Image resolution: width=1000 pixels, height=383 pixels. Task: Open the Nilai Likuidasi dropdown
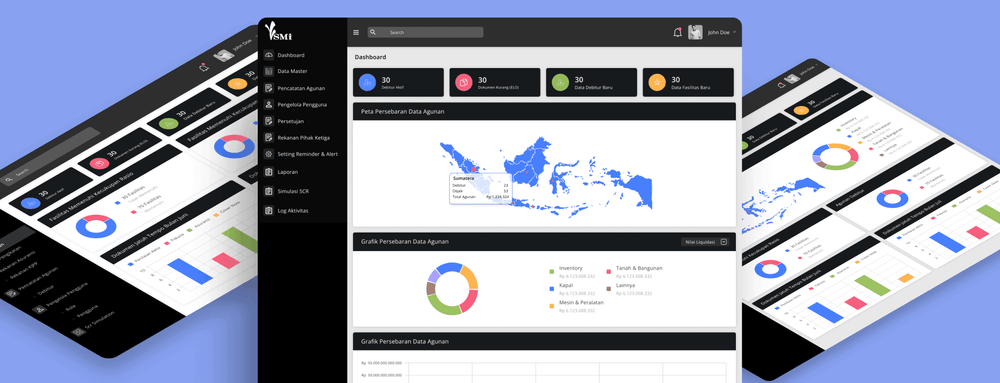click(x=705, y=242)
